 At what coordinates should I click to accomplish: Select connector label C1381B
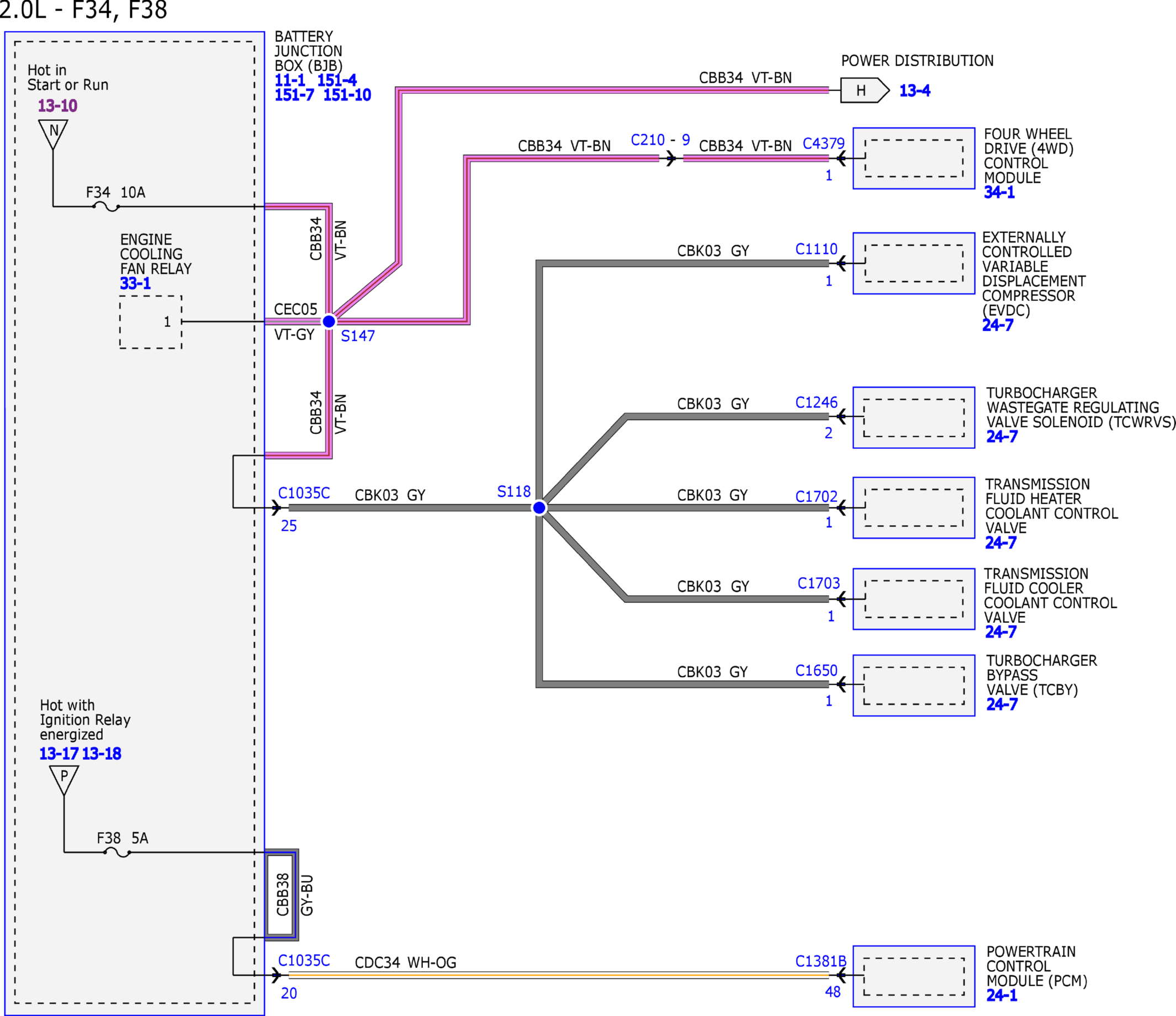click(820, 961)
